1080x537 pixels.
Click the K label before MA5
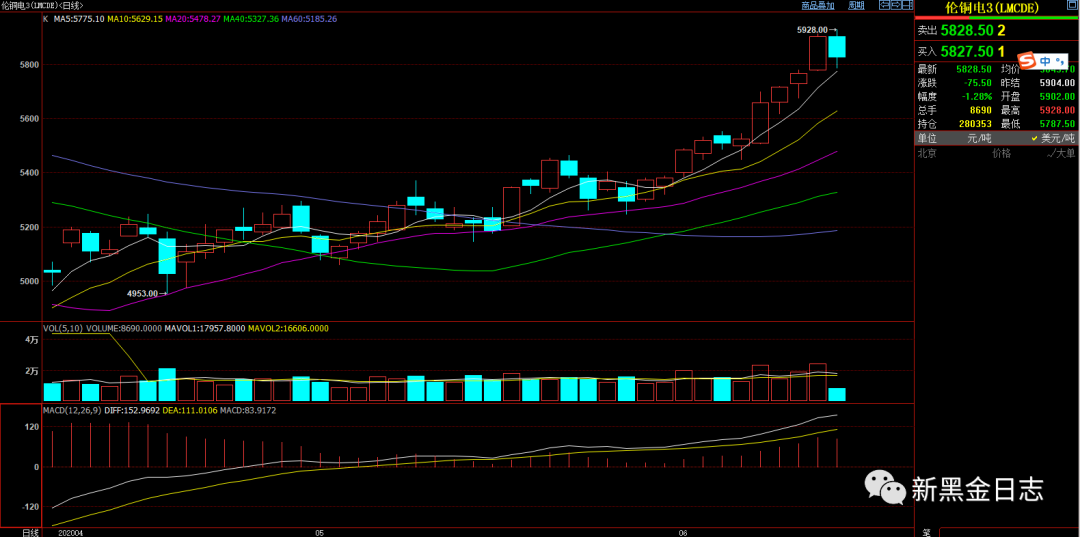(x=45, y=19)
